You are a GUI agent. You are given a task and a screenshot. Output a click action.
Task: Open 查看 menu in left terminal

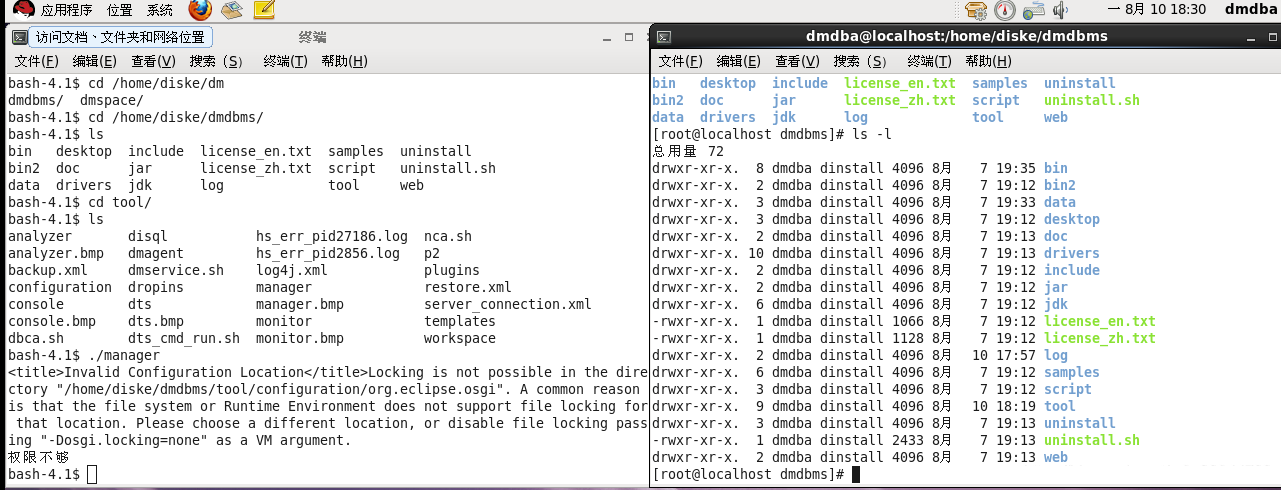153,62
